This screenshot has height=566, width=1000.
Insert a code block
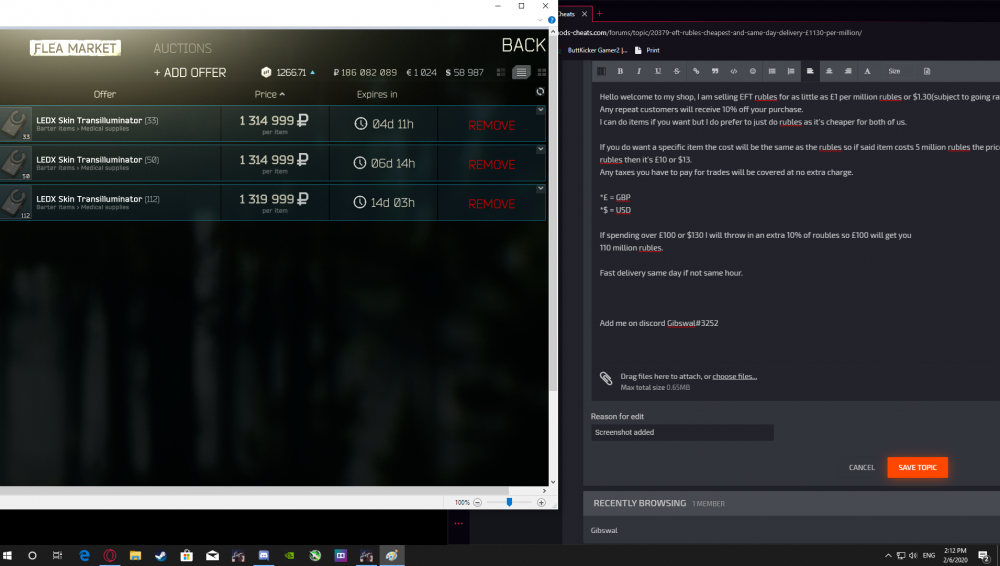734,71
